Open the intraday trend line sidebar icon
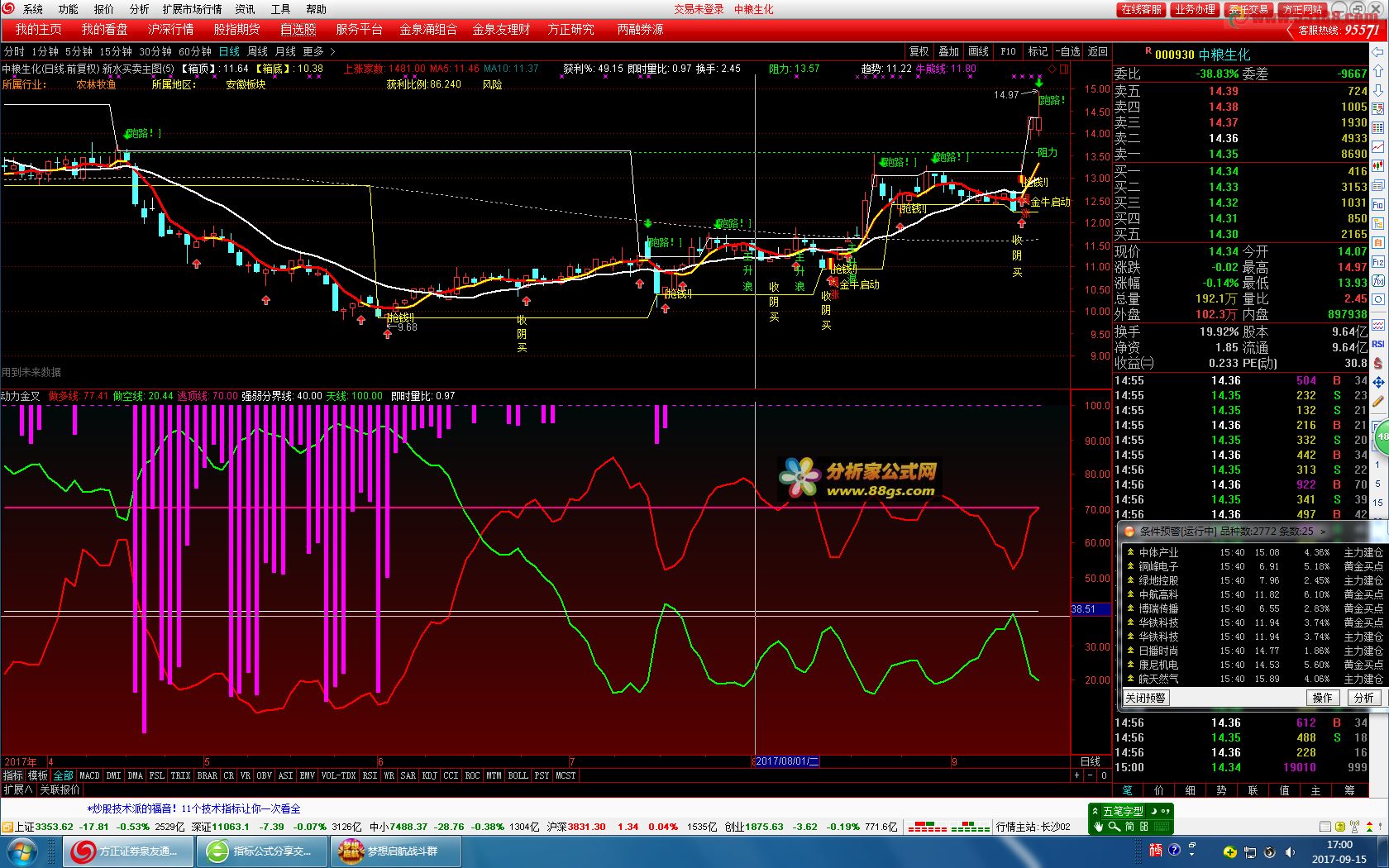This screenshot has width=1389, height=868. [1378, 147]
